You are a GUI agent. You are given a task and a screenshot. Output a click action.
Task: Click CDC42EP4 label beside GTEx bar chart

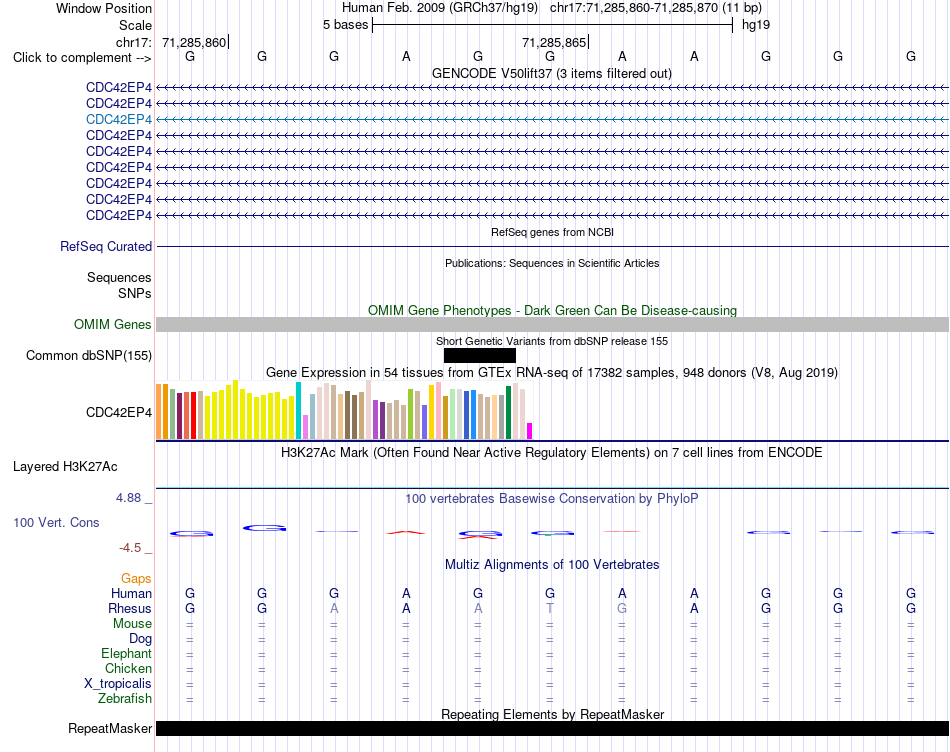click(x=119, y=413)
